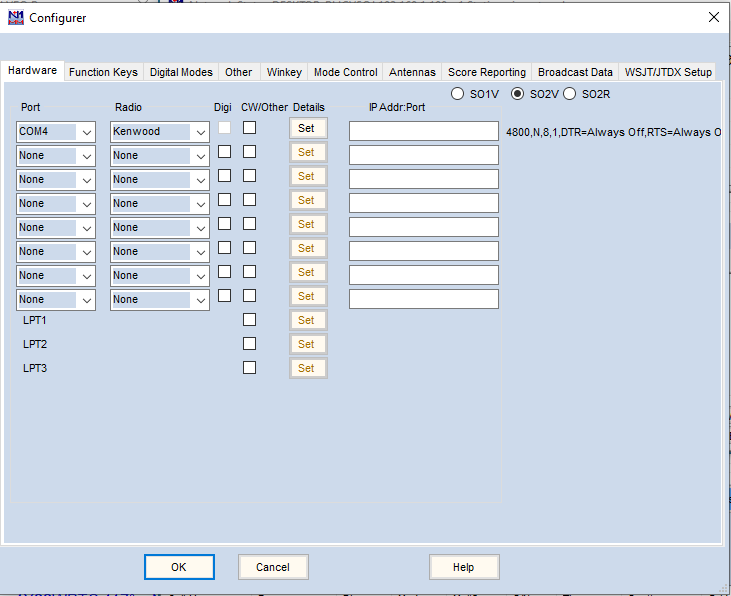Screen dimensions: 731x596
Task: Select the Other tab
Action: click(x=238, y=72)
